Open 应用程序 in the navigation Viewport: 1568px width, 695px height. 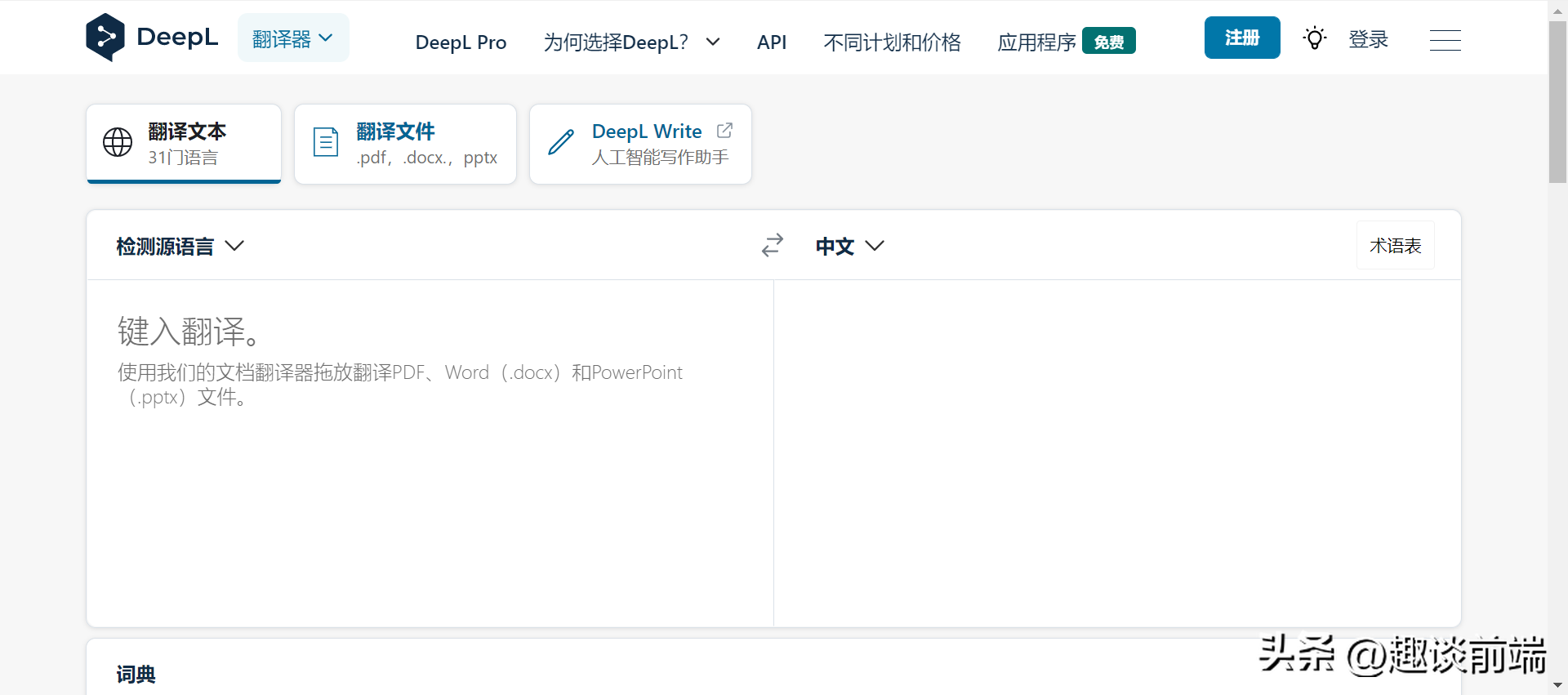(1036, 42)
